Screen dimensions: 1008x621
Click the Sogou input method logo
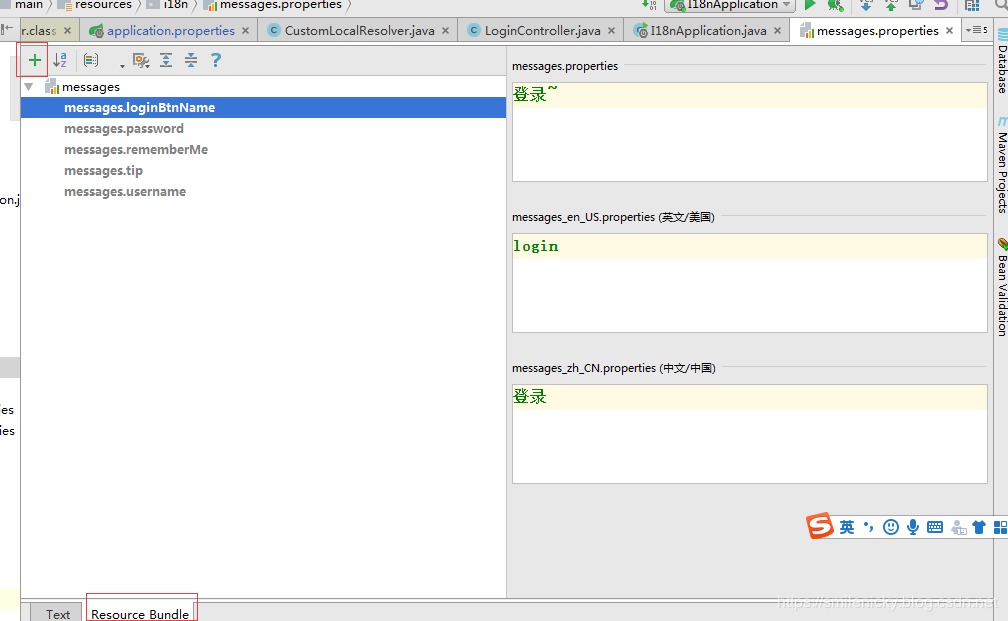click(x=820, y=526)
